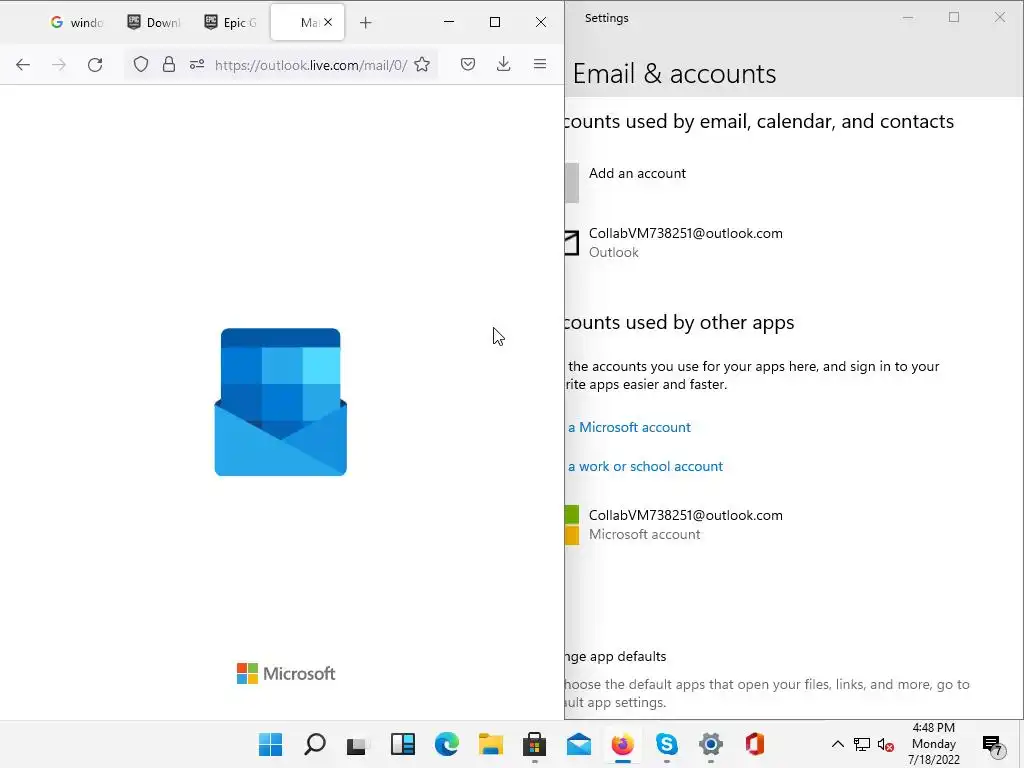1024x768 pixels.
Task: Switch to Google 'windo' tab
Action: pos(77,23)
